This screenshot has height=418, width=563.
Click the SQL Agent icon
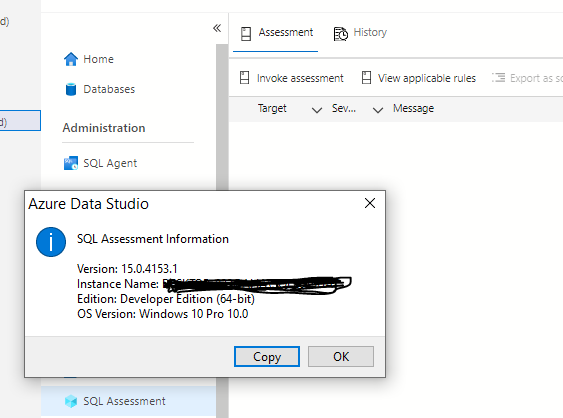(71, 163)
